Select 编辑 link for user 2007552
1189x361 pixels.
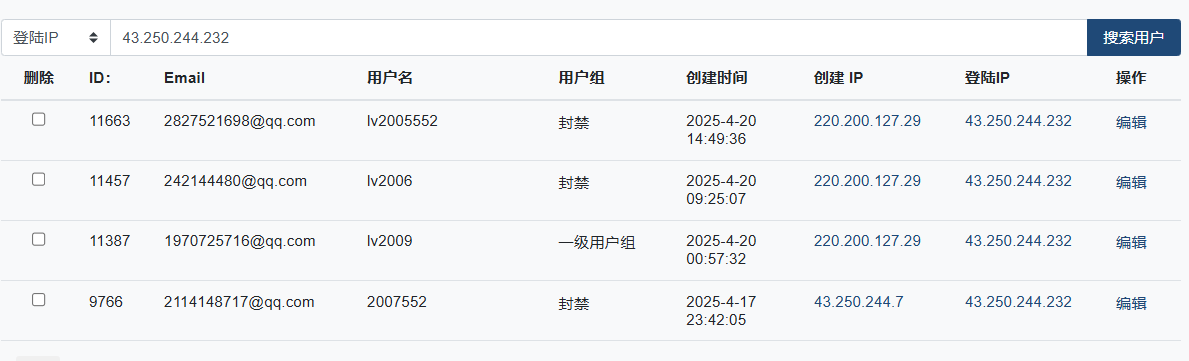1131,303
